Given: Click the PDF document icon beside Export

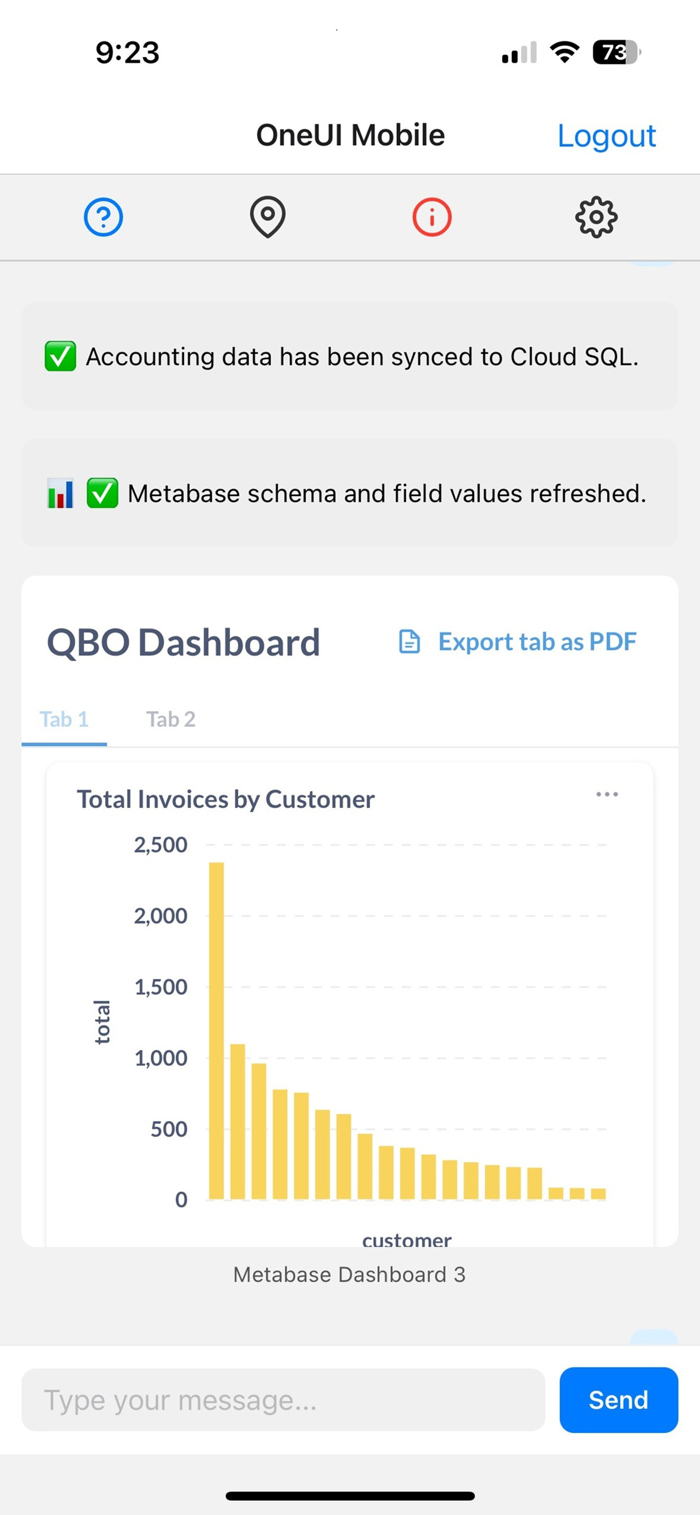Looking at the screenshot, I should 410,642.
